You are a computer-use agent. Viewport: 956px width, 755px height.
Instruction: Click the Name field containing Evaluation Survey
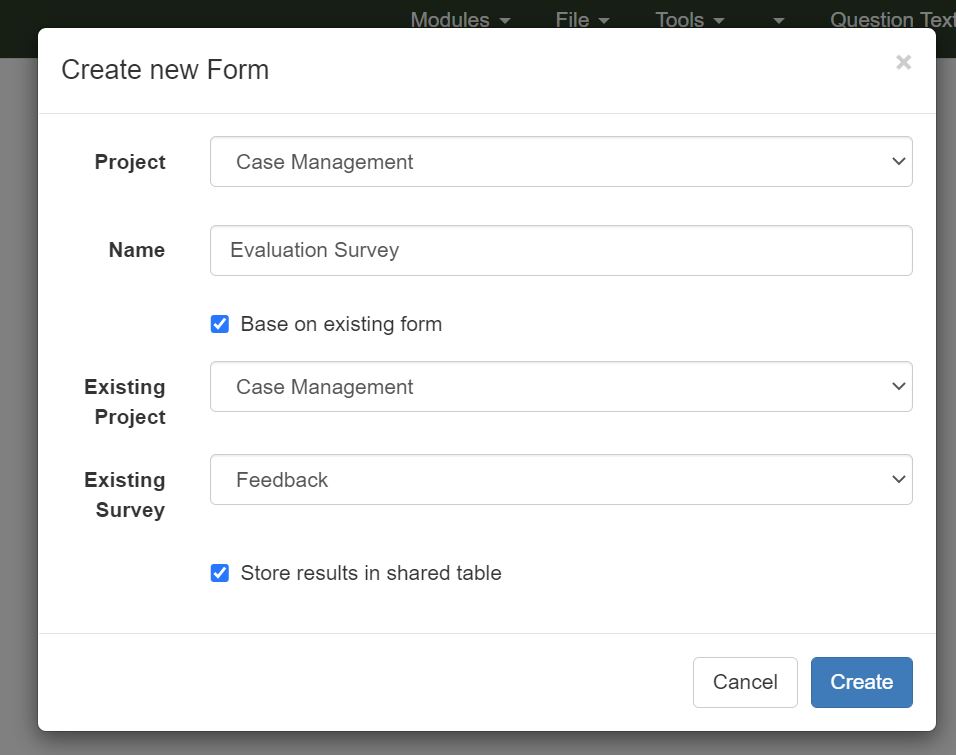click(x=561, y=250)
